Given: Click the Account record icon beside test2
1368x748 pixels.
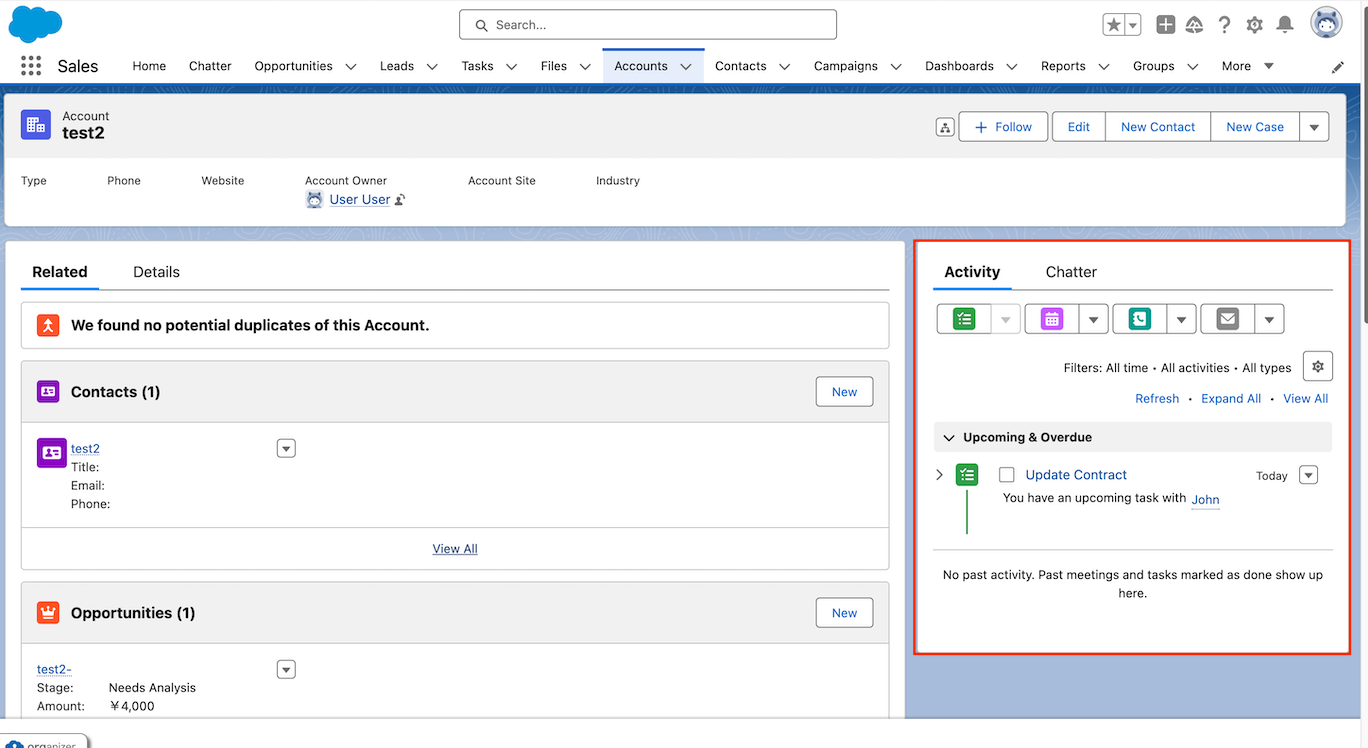Looking at the screenshot, I should point(36,124).
